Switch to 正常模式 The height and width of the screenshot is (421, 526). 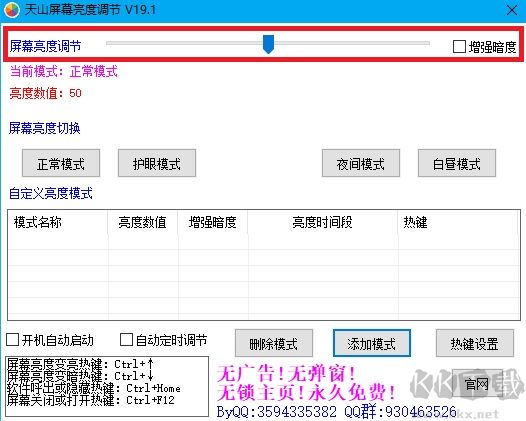pos(61,163)
